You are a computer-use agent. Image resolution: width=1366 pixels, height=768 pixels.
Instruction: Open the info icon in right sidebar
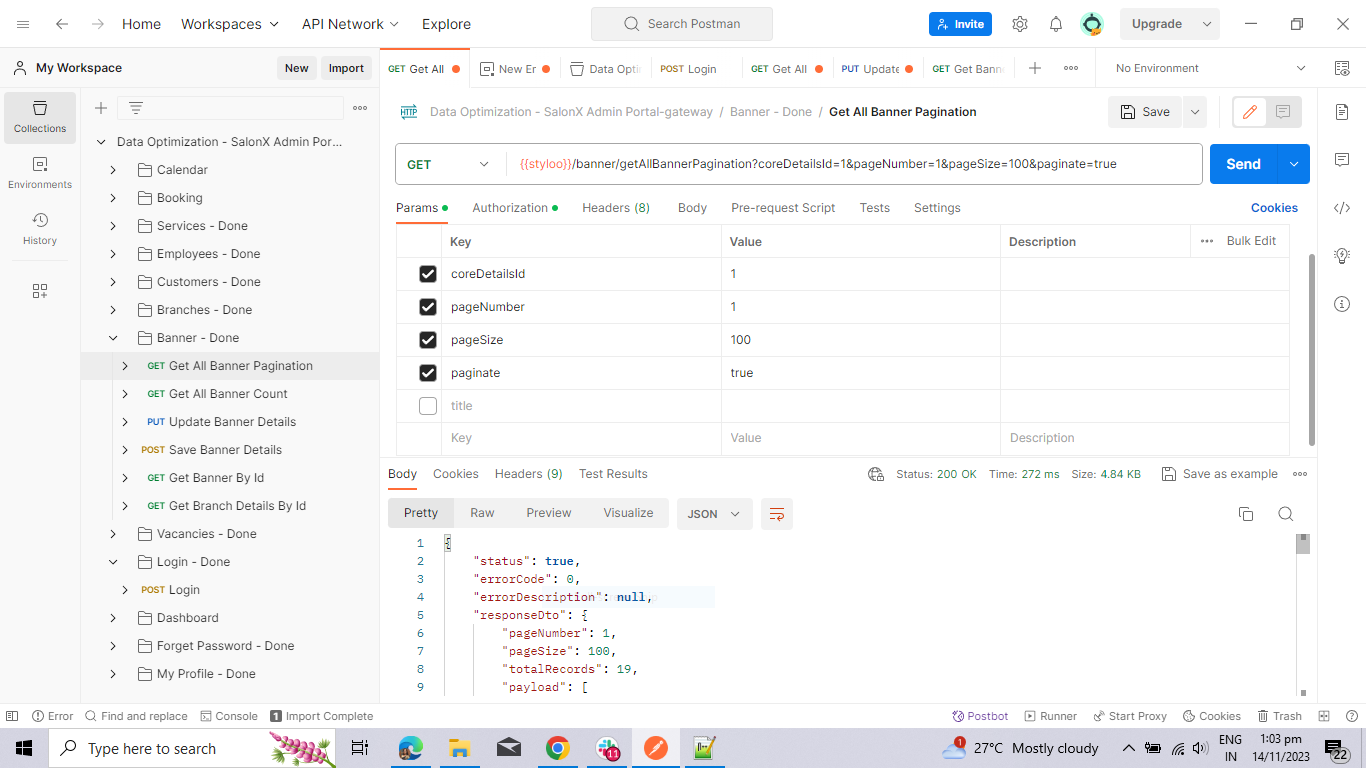1342,304
